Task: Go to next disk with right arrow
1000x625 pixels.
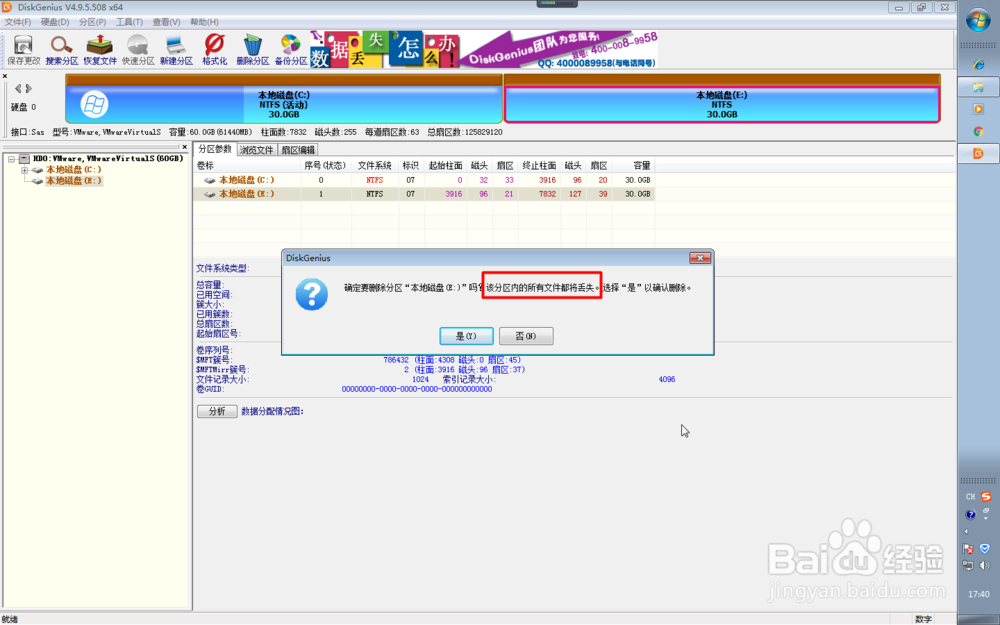Action: pyautogui.click(x=29, y=89)
